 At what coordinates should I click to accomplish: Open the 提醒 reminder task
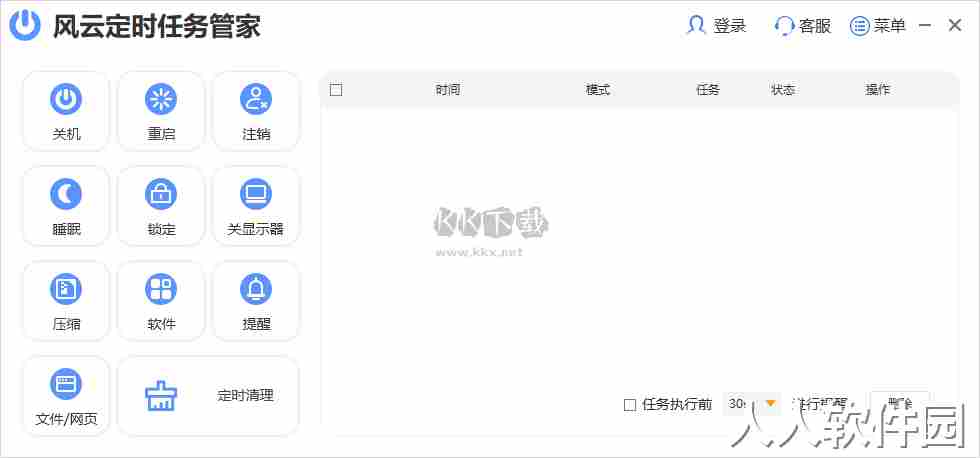[256, 301]
